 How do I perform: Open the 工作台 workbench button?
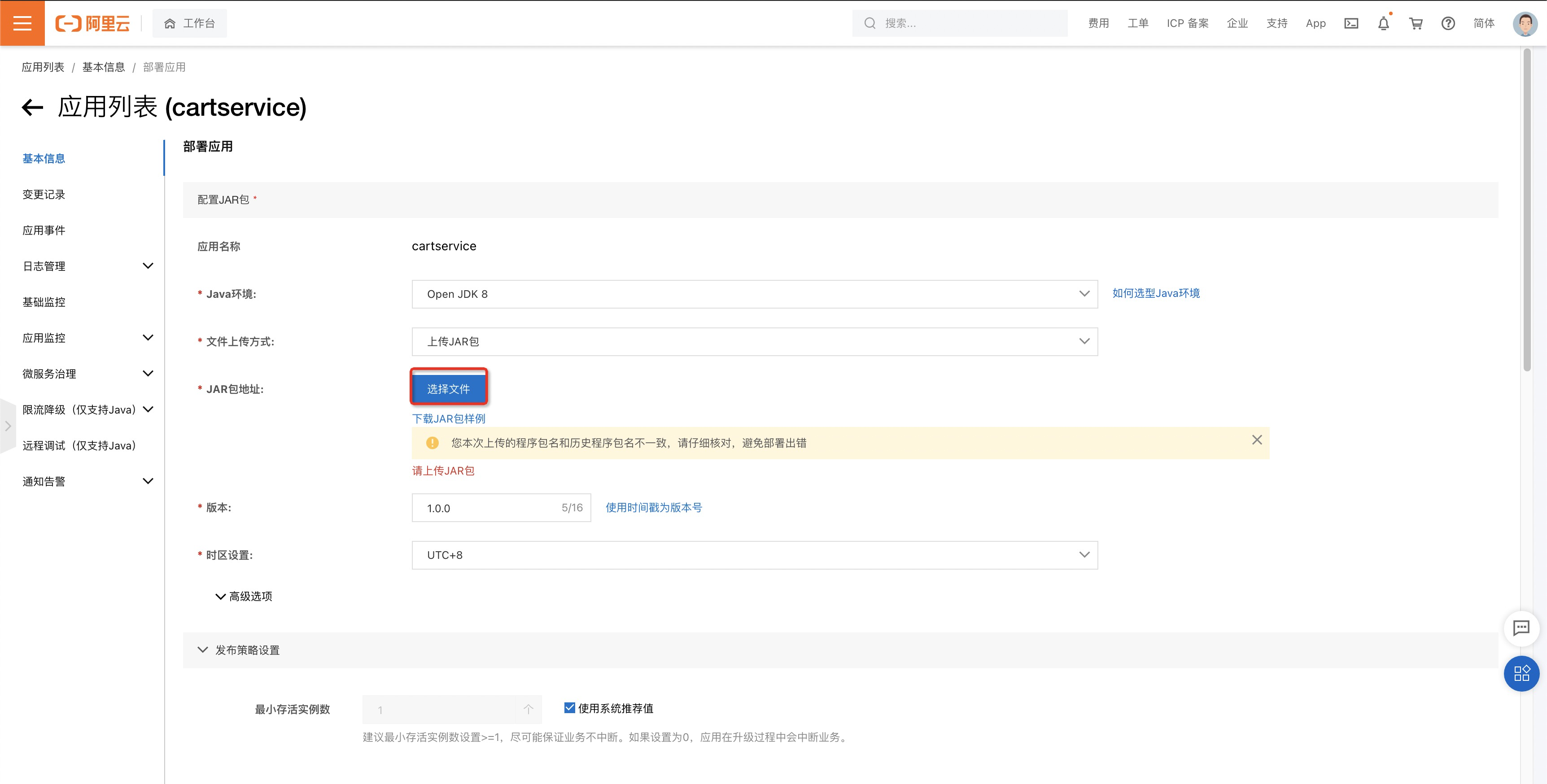[190, 23]
